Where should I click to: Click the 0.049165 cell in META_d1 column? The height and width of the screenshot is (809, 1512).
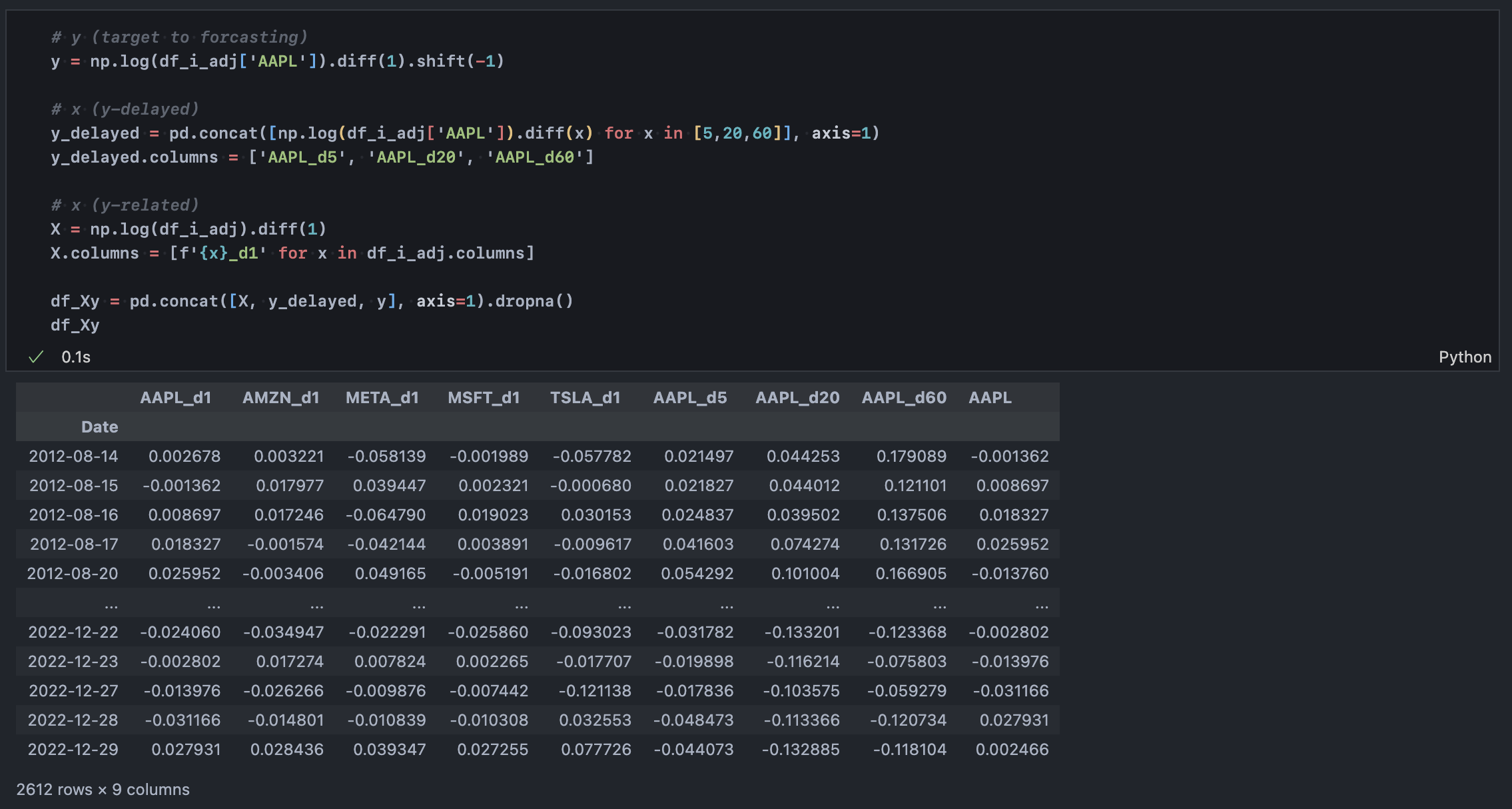click(x=390, y=574)
